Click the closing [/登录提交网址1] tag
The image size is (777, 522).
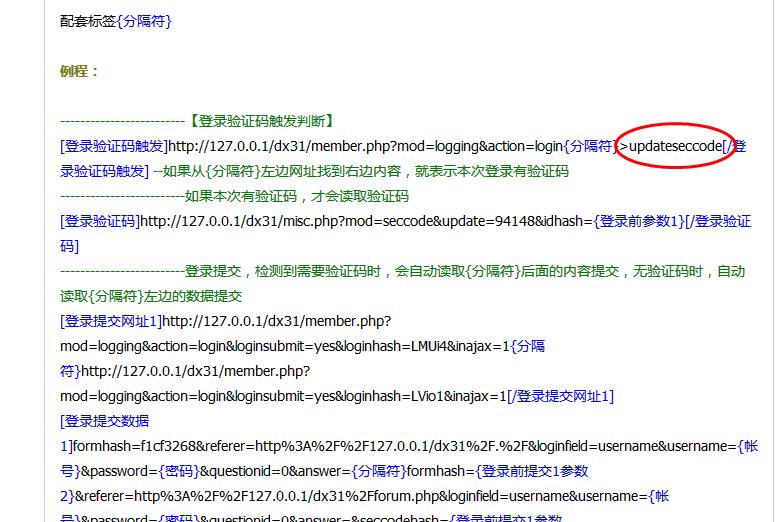point(560,396)
